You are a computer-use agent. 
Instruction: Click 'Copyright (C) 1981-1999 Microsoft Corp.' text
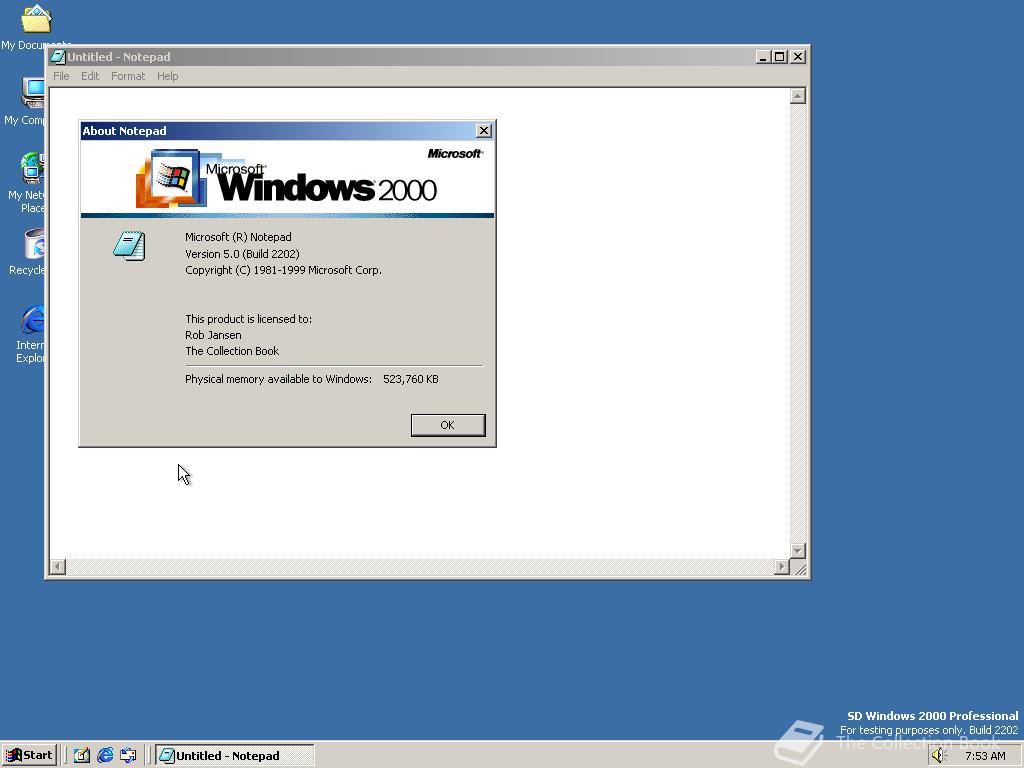pyautogui.click(x=283, y=270)
